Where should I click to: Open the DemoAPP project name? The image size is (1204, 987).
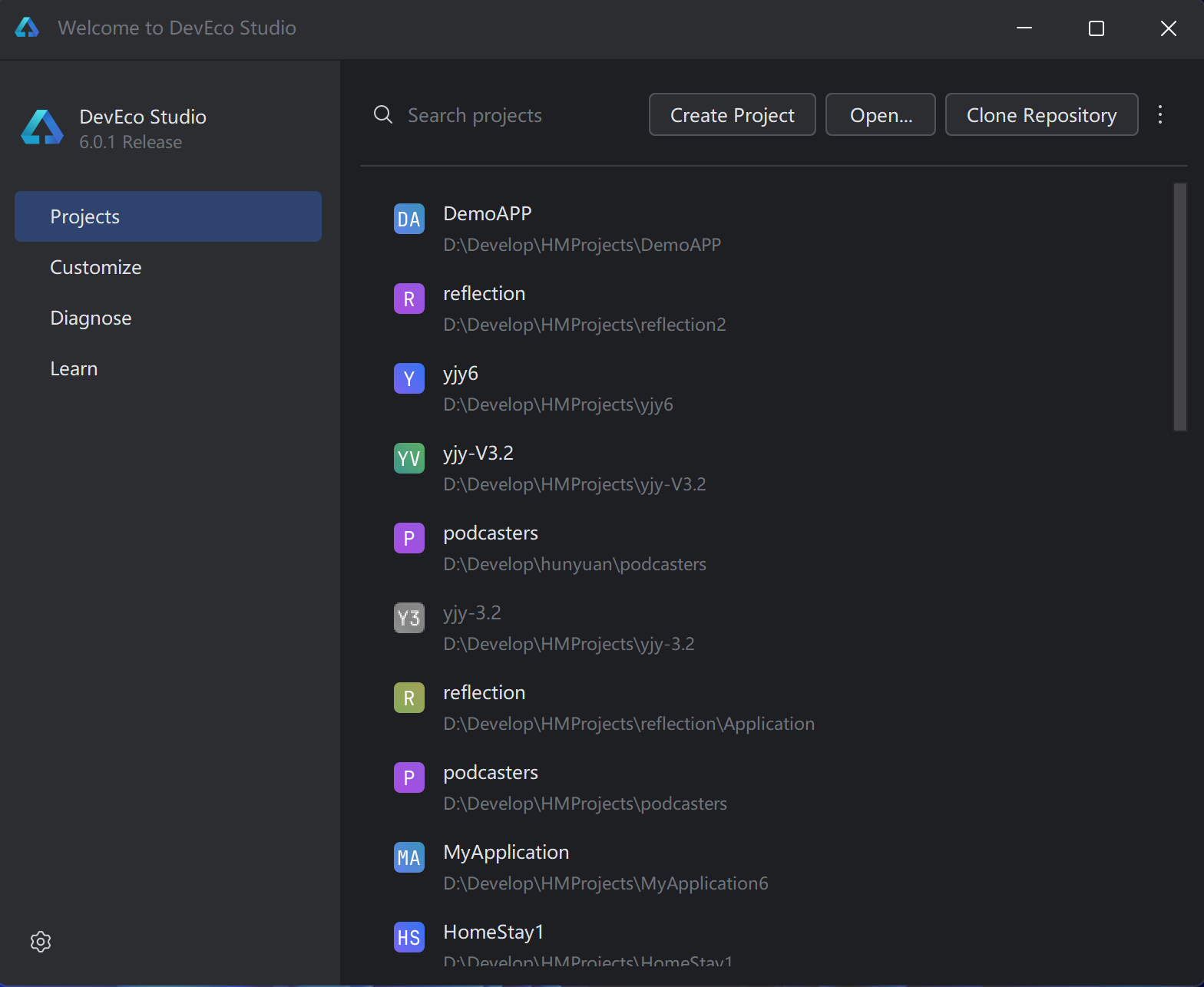tap(488, 213)
